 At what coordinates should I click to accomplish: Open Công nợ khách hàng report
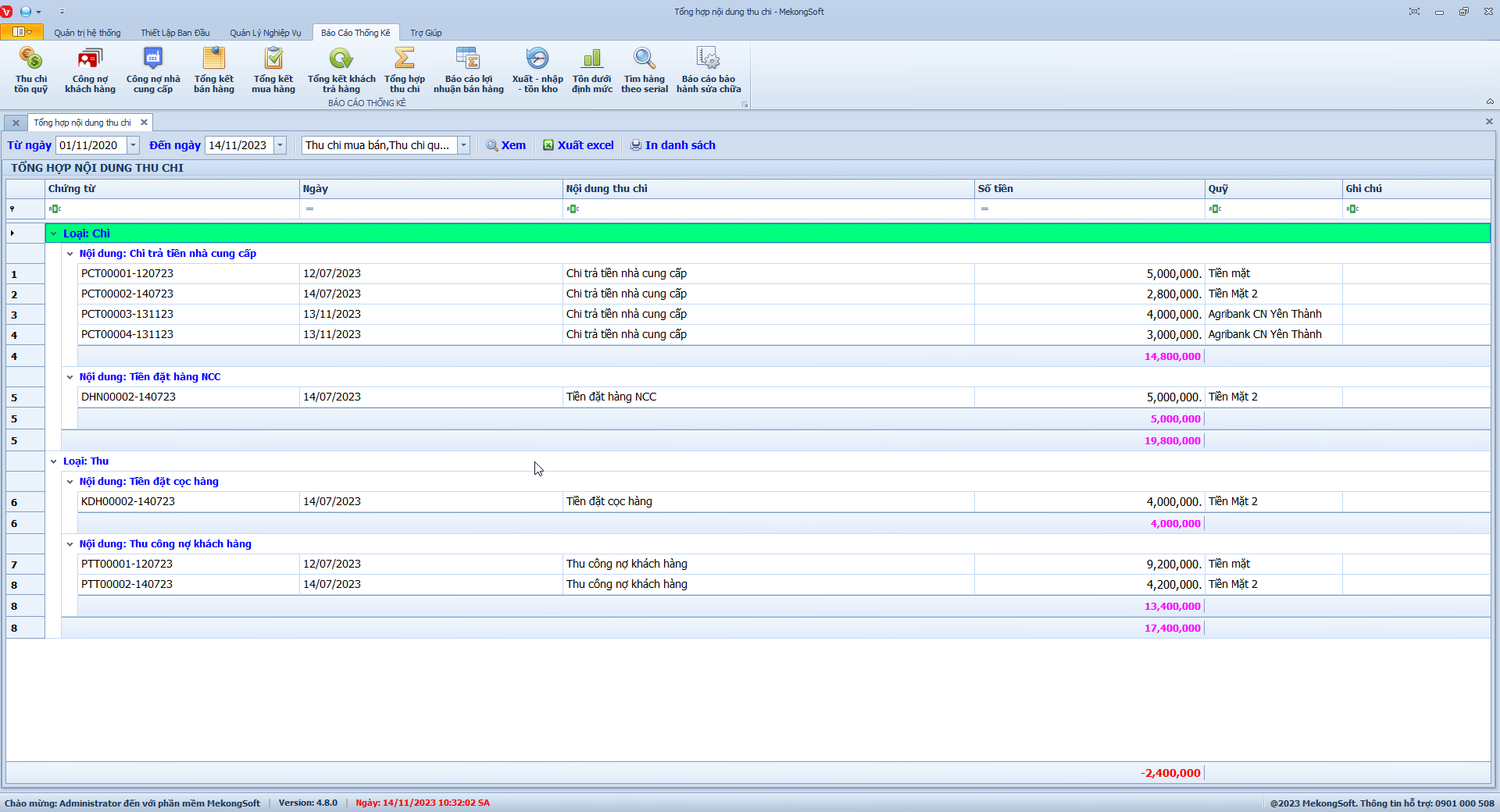pyautogui.click(x=90, y=69)
